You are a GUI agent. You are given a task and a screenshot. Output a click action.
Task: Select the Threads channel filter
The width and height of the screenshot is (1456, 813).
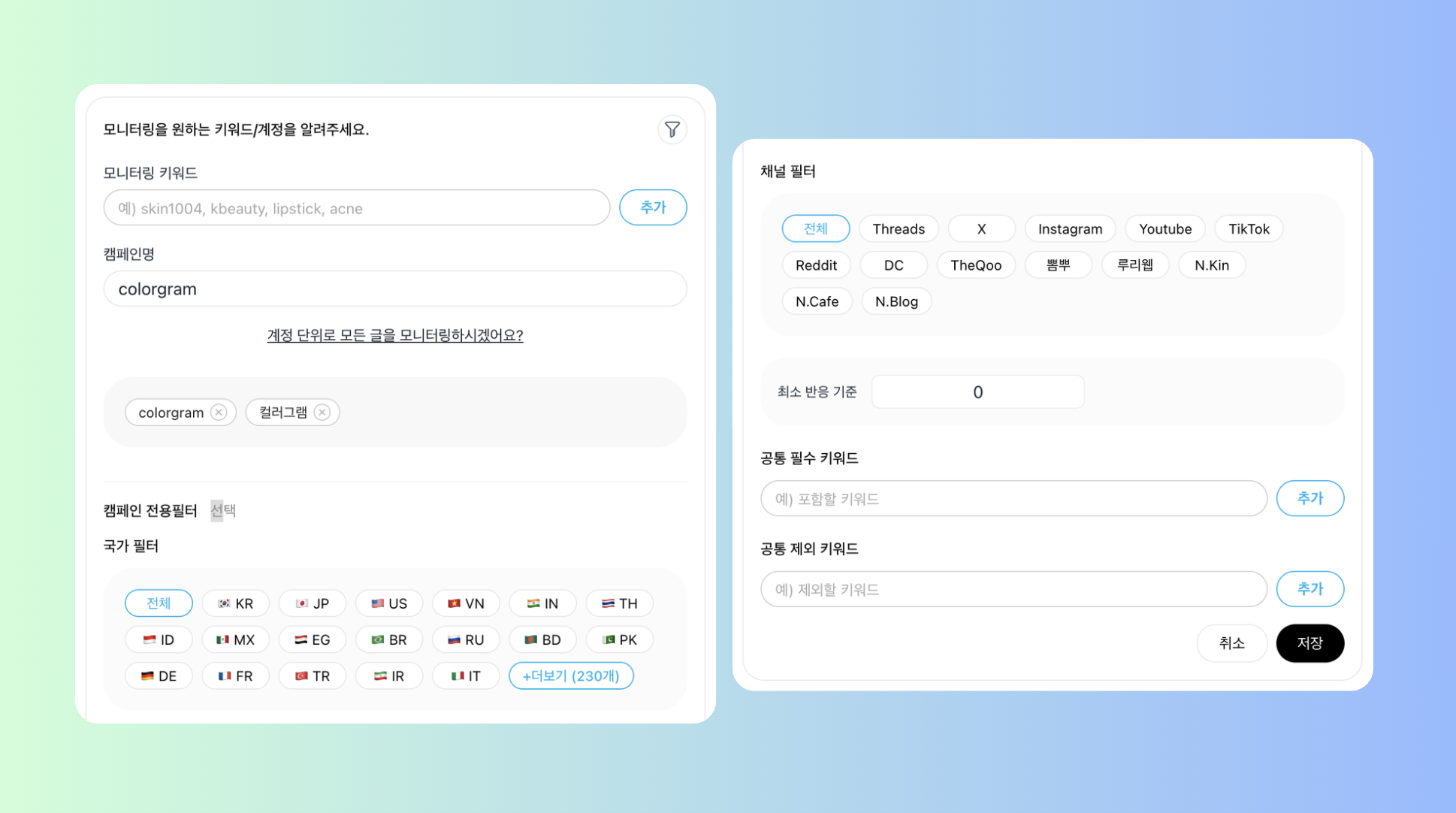click(898, 229)
